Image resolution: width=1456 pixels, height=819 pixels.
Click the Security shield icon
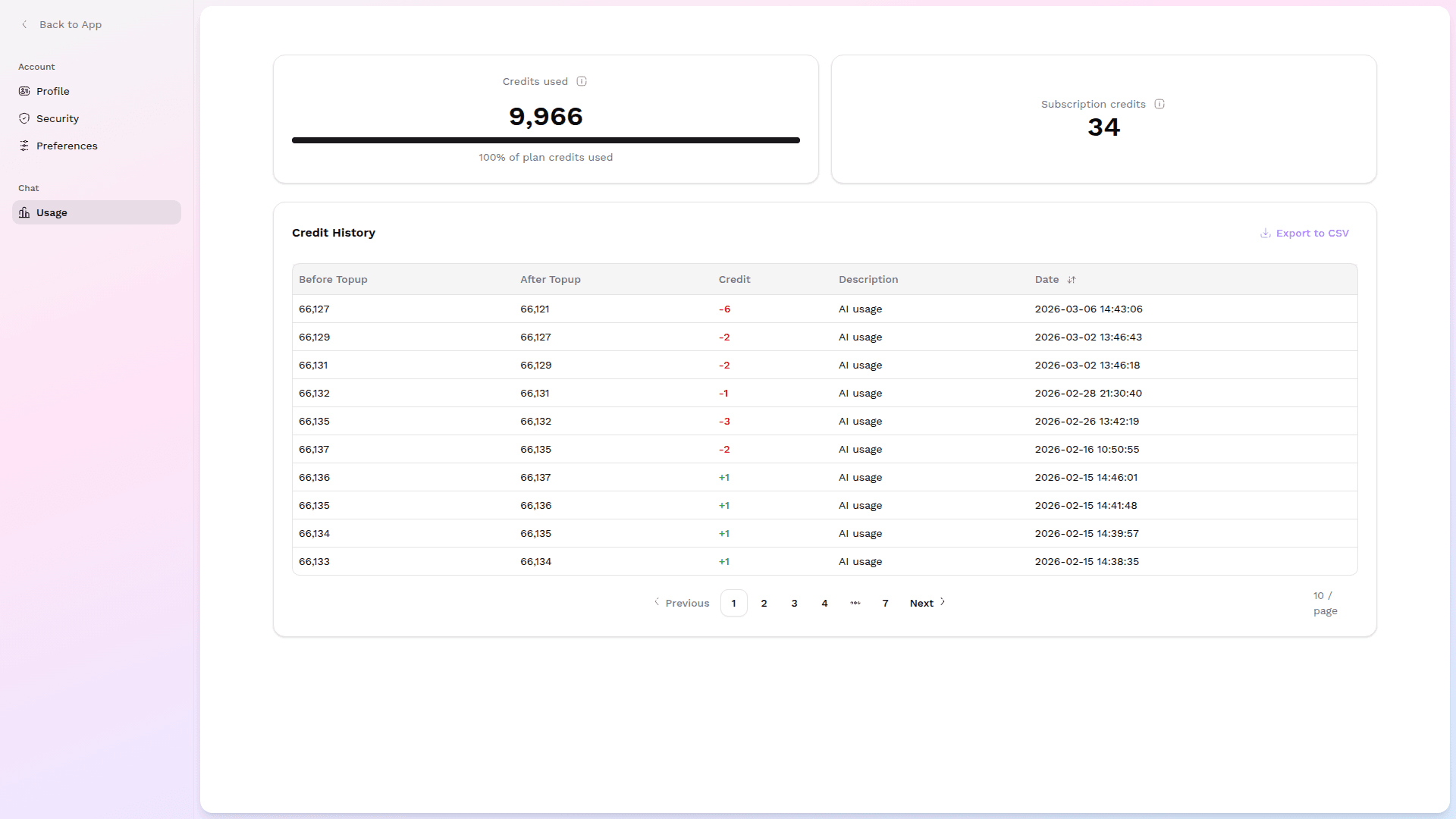pyautogui.click(x=24, y=118)
